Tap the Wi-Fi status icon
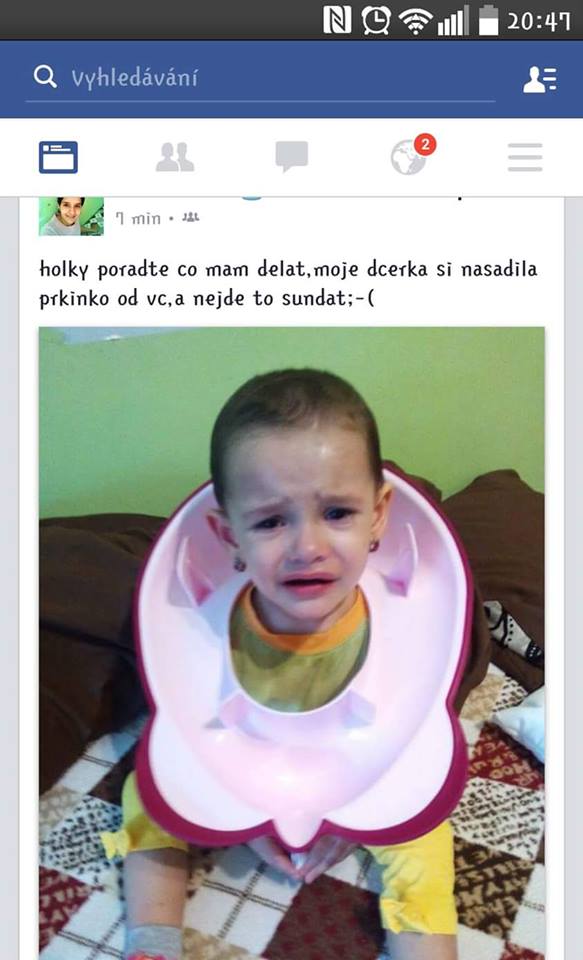The image size is (583, 960). pyautogui.click(x=416, y=21)
